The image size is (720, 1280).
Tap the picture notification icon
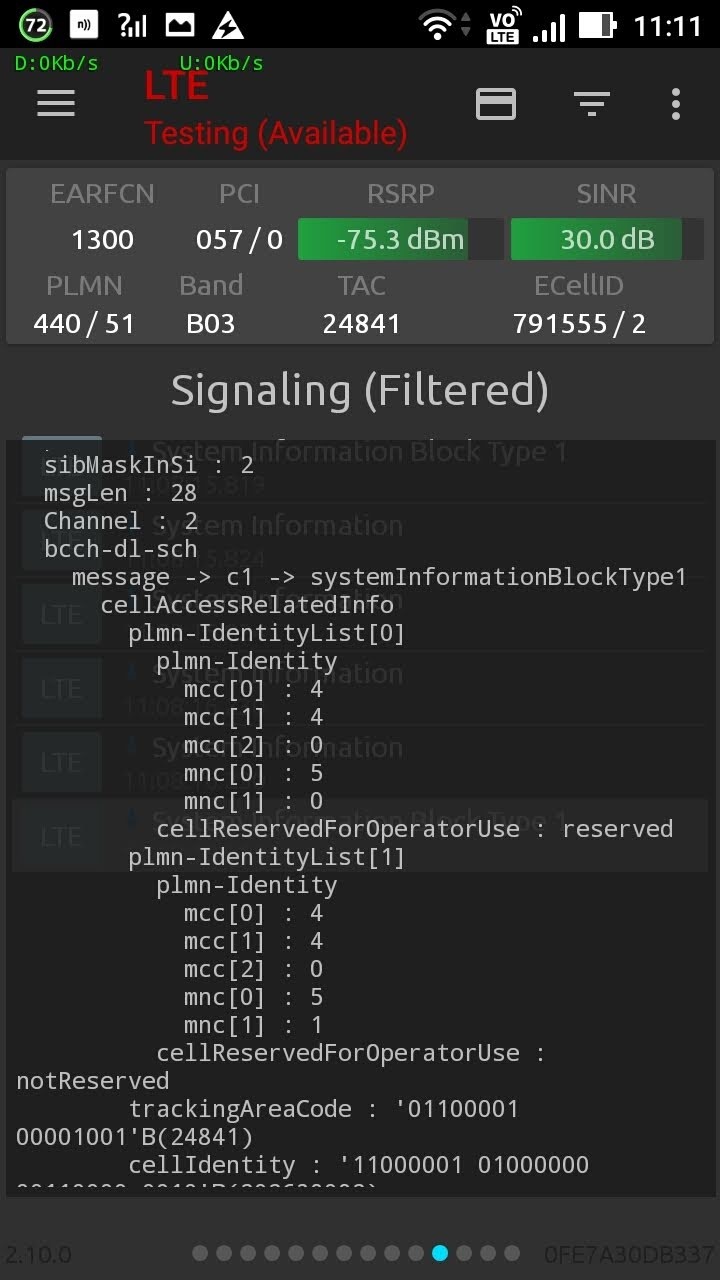click(x=180, y=25)
